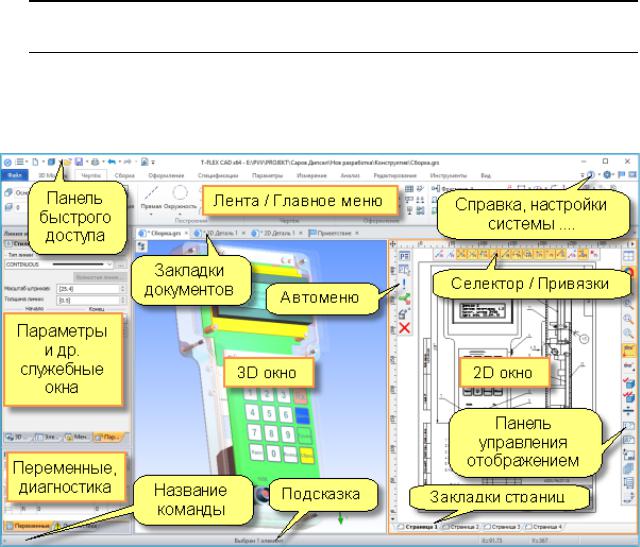Click the division symbol icon on view panel

pos(629,411)
